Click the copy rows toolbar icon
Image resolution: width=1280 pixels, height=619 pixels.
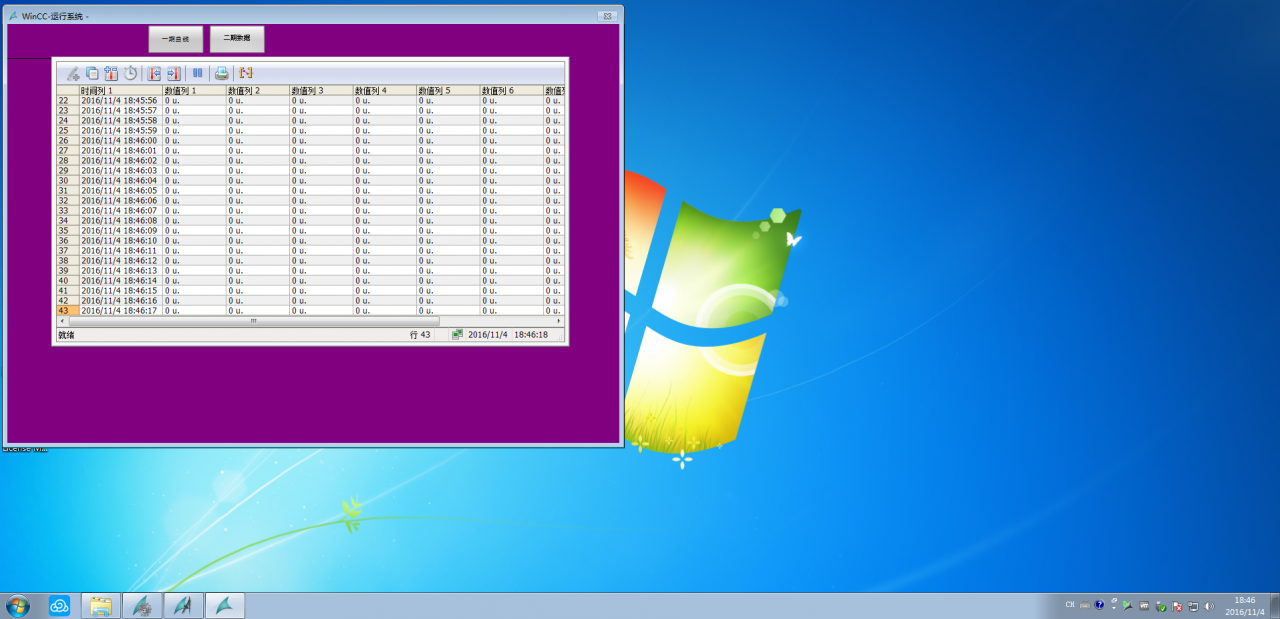[92, 73]
